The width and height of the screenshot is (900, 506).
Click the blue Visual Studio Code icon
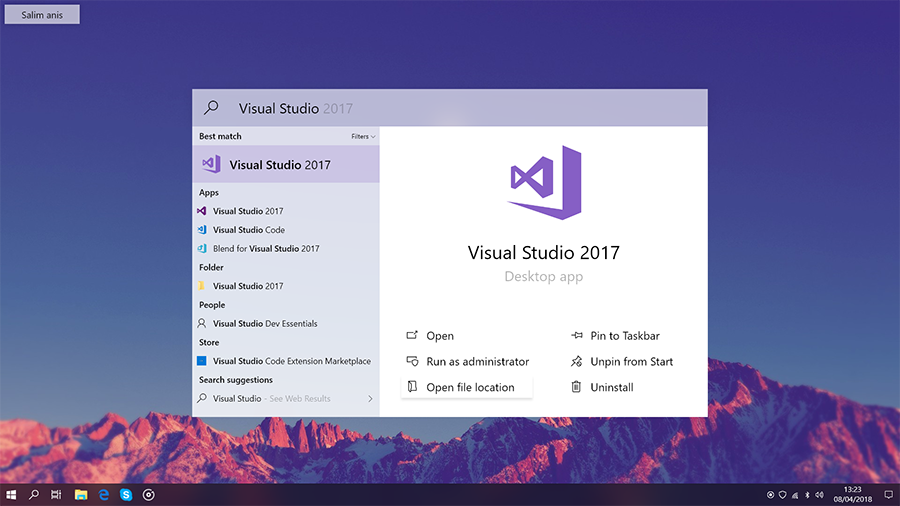click(x=201, y=229)
